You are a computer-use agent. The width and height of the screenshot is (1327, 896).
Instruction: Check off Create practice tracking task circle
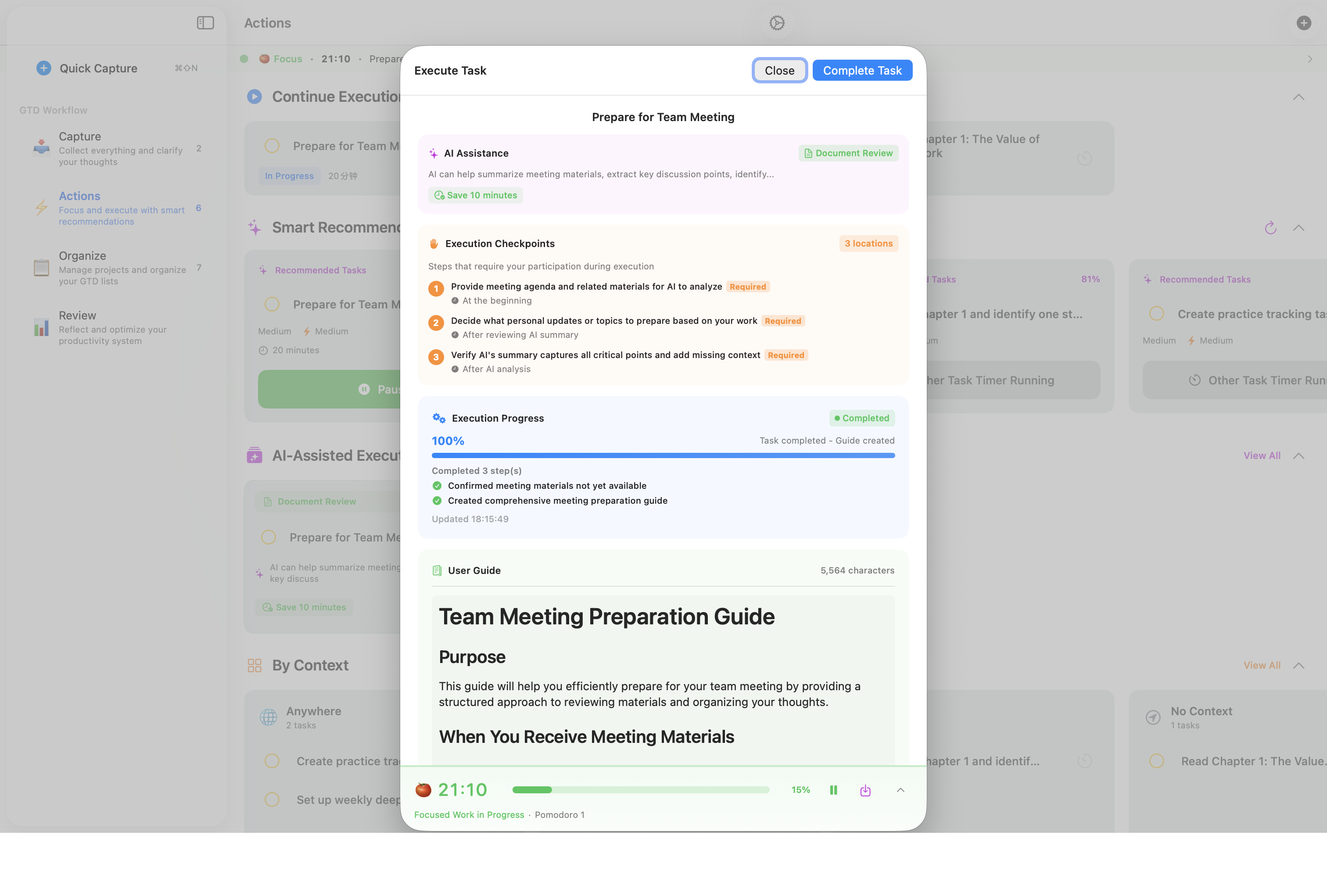coord(1156,314)
